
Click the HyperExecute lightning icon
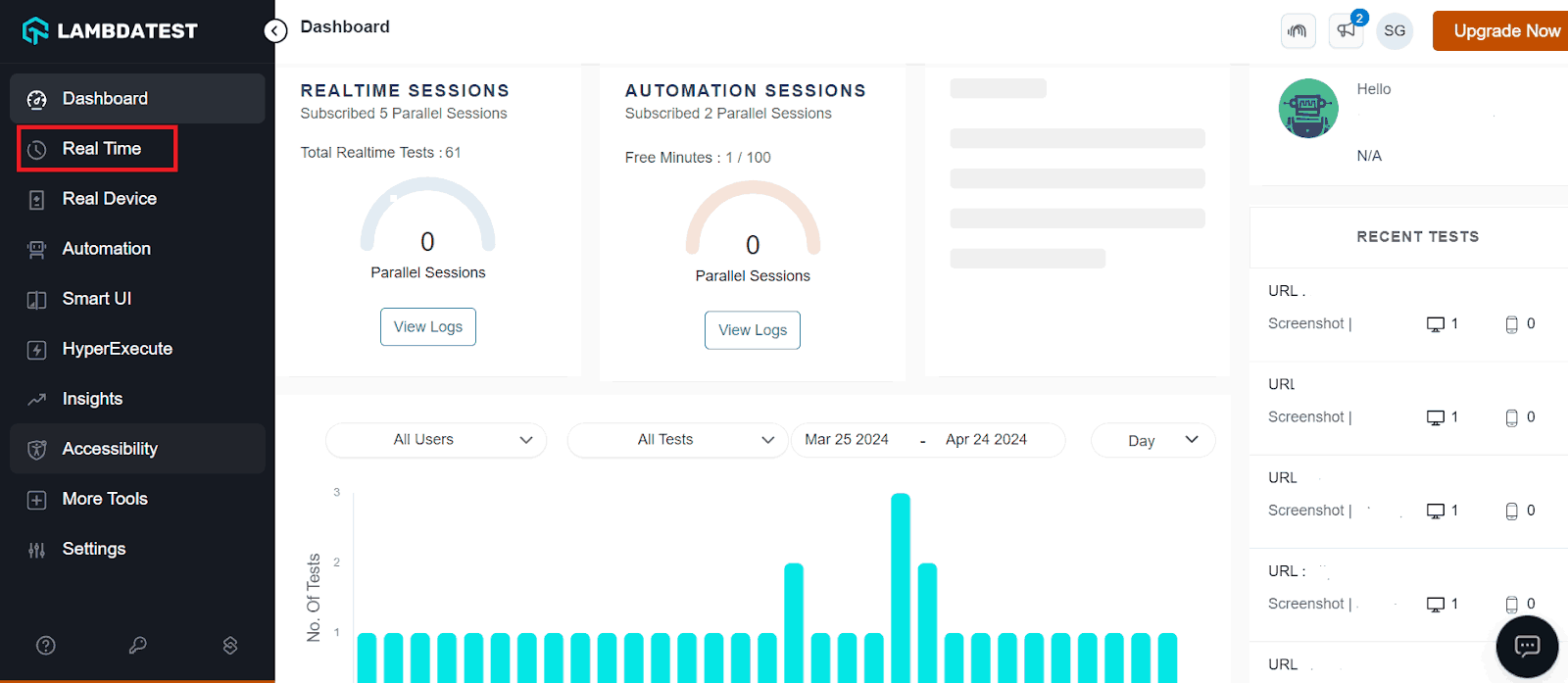pos(36,350)
